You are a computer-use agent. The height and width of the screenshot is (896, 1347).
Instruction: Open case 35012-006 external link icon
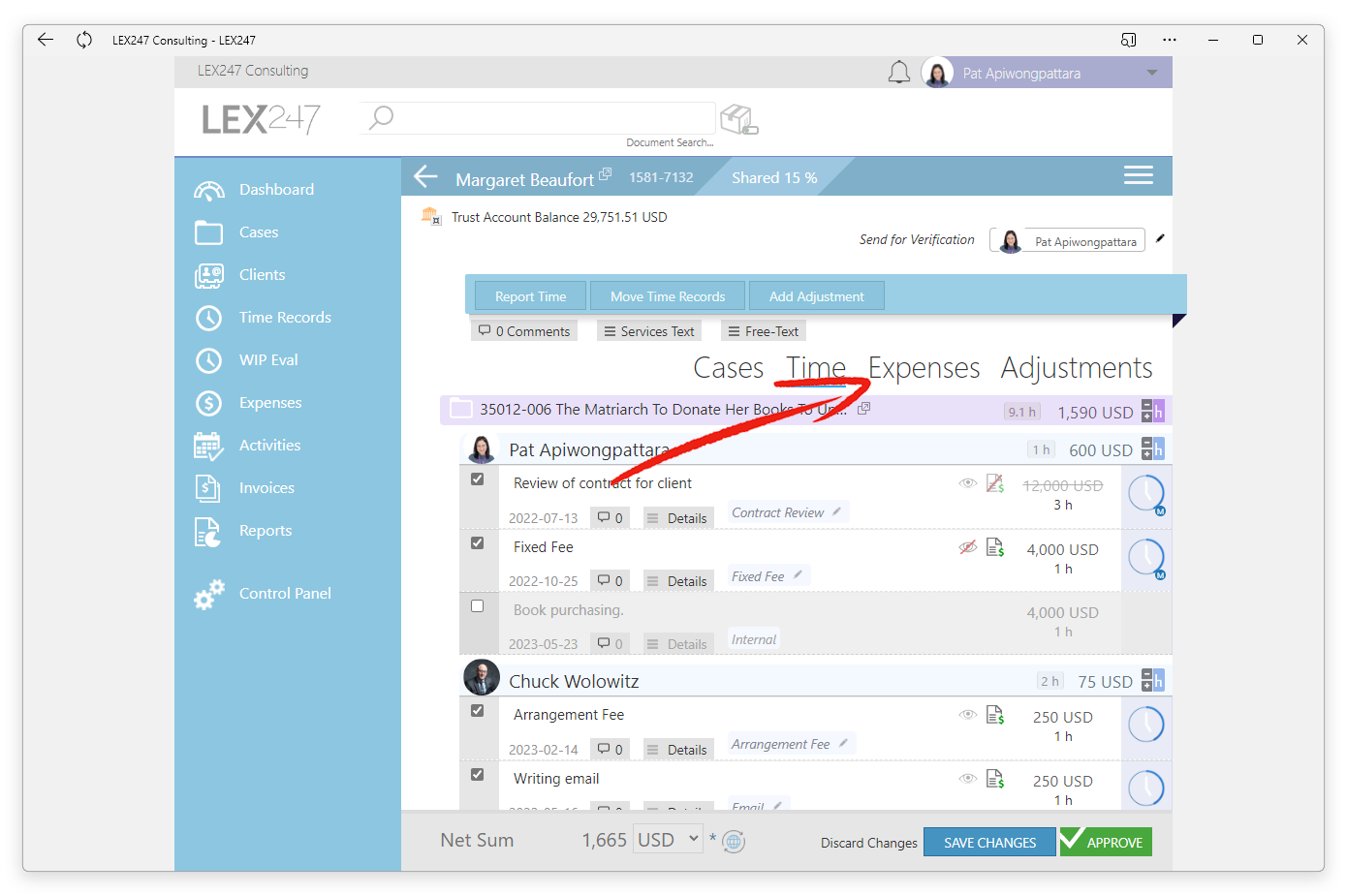[x=864, y=409]
